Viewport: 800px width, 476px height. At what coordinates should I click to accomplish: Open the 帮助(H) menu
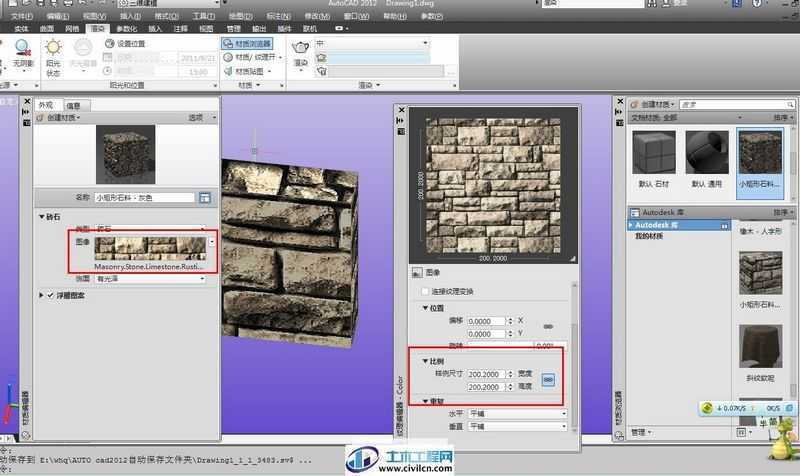coord(395,16)
